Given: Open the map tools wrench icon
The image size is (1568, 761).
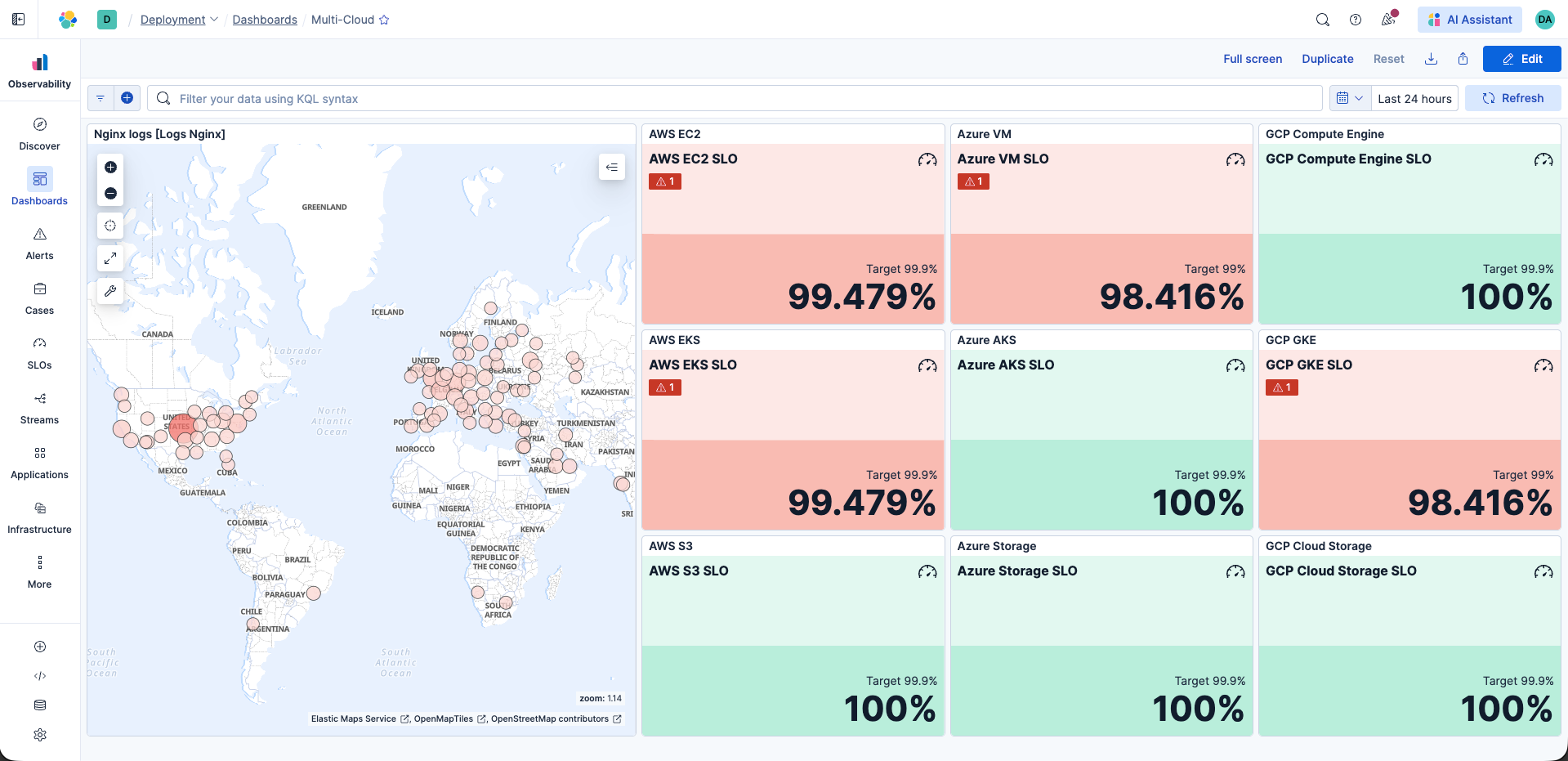Looking at the screenshot, I should [x=110, y=291].
